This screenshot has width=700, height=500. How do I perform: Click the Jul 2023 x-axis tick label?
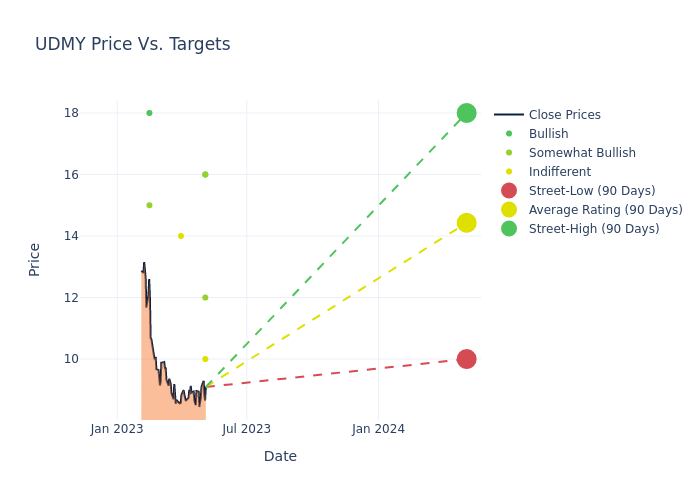pyautogui.click(x=246, y=429)
